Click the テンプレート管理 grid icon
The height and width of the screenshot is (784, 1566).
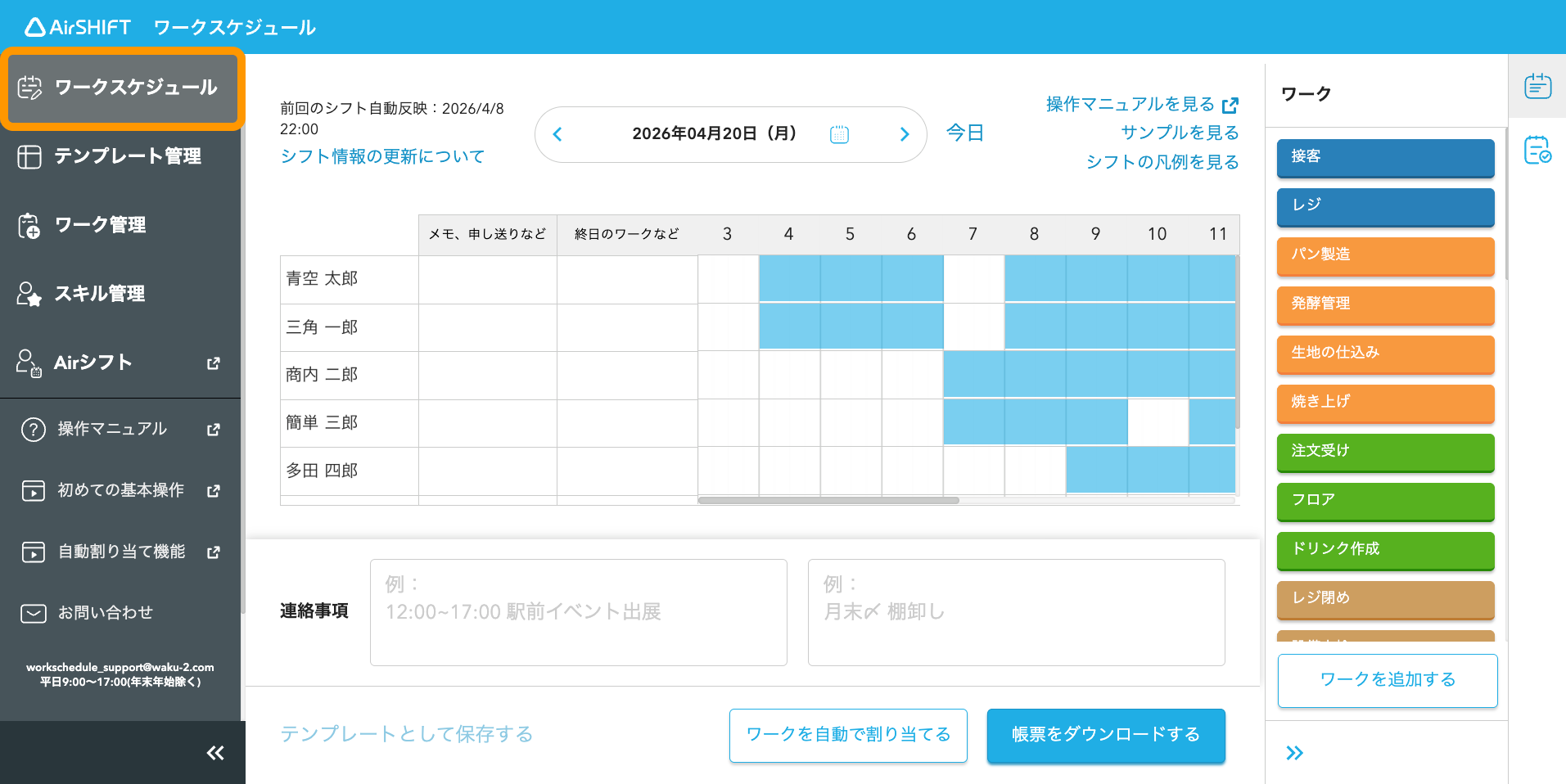[x=29, y=156]
